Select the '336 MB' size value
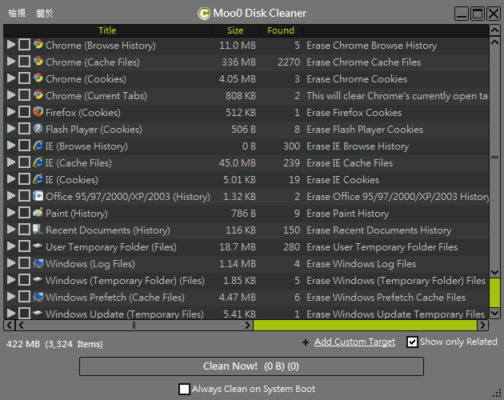This screenshot has height=400, width=504. pos(239,62)
